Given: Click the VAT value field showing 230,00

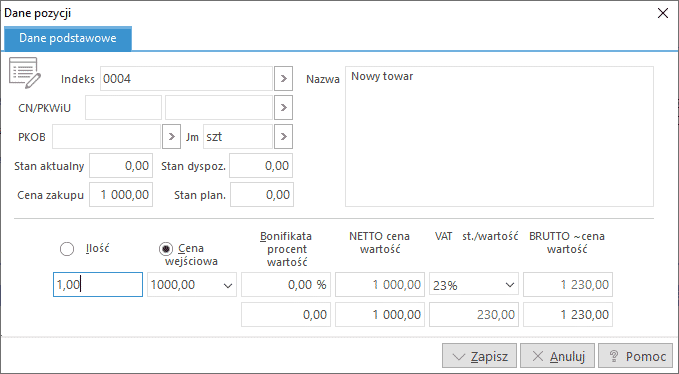Looking at the screenshot, I should pos(474,314).
